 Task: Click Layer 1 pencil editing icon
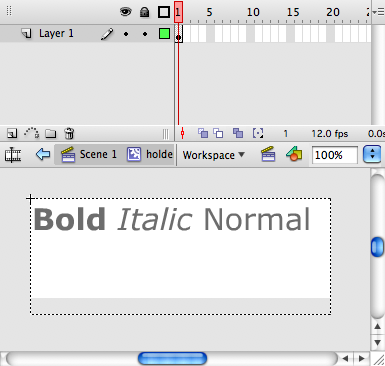[107, 34]
